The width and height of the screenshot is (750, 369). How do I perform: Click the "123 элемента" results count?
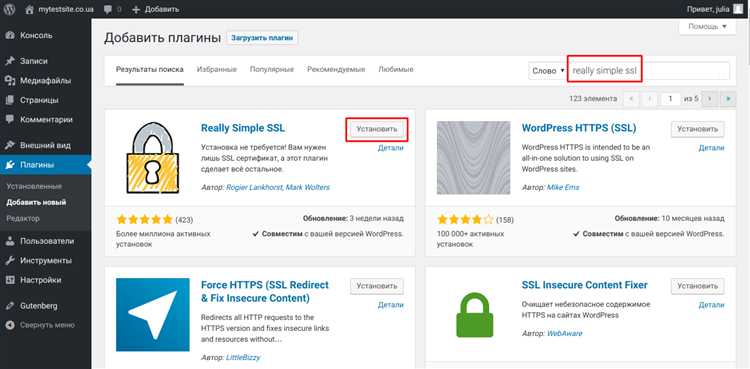(593, 99)
